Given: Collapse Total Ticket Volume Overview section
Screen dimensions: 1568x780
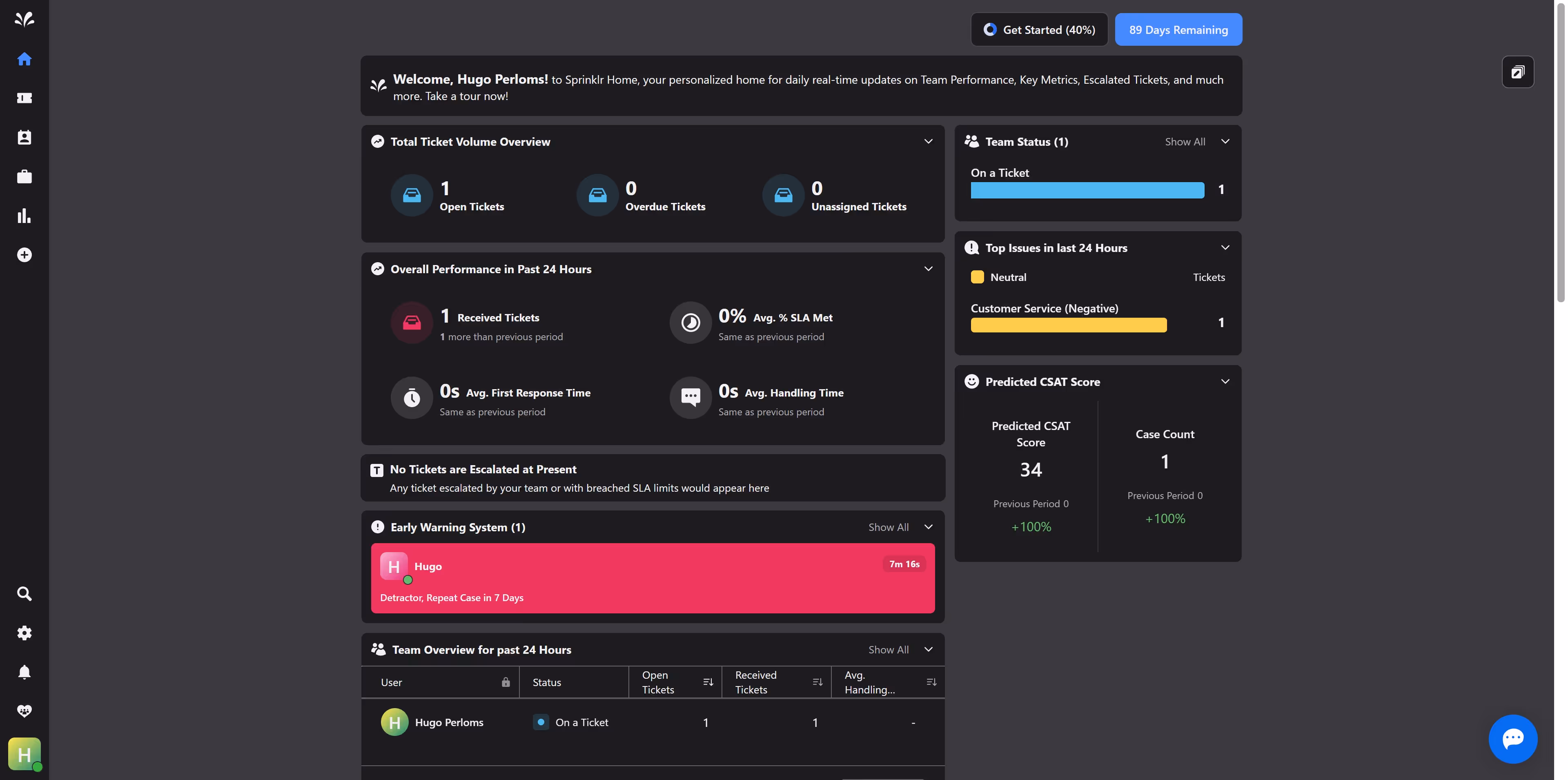Looking at the screenshot, I should [x=928, y=141].
